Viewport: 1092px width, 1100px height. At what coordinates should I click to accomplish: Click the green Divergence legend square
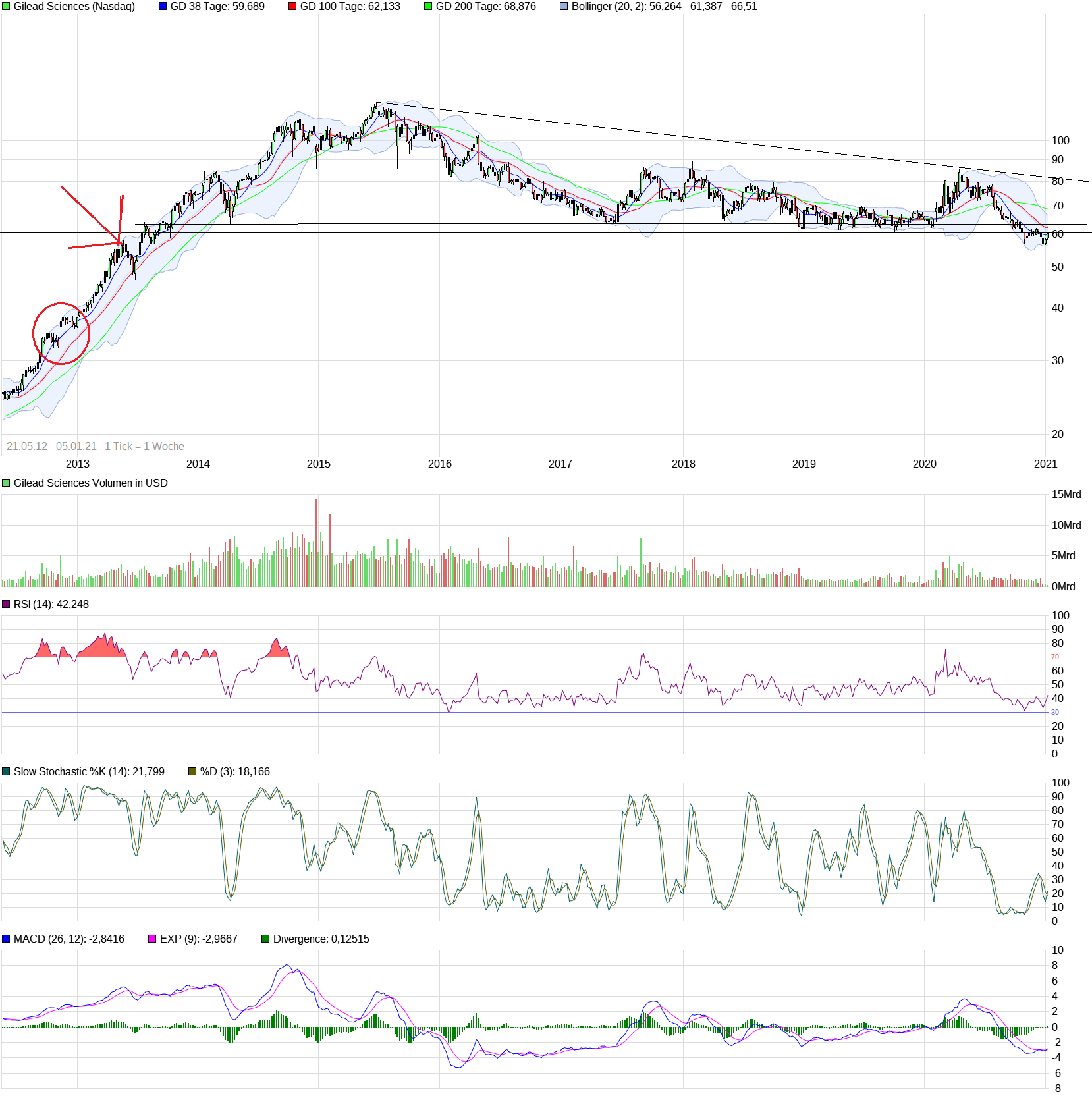coord(265,939)
